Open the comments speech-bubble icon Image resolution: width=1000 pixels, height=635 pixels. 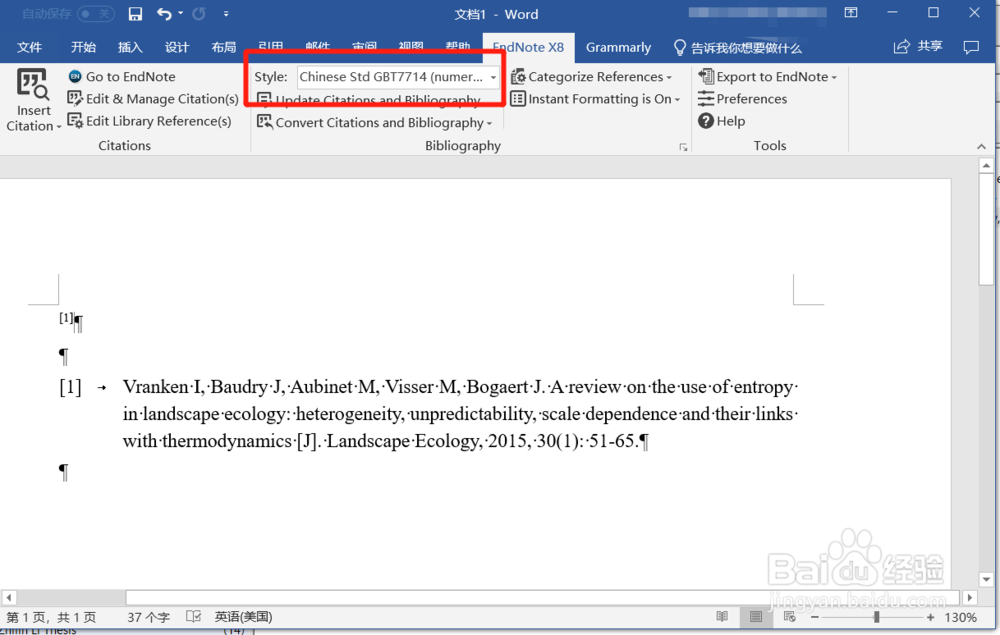point(971,47)
